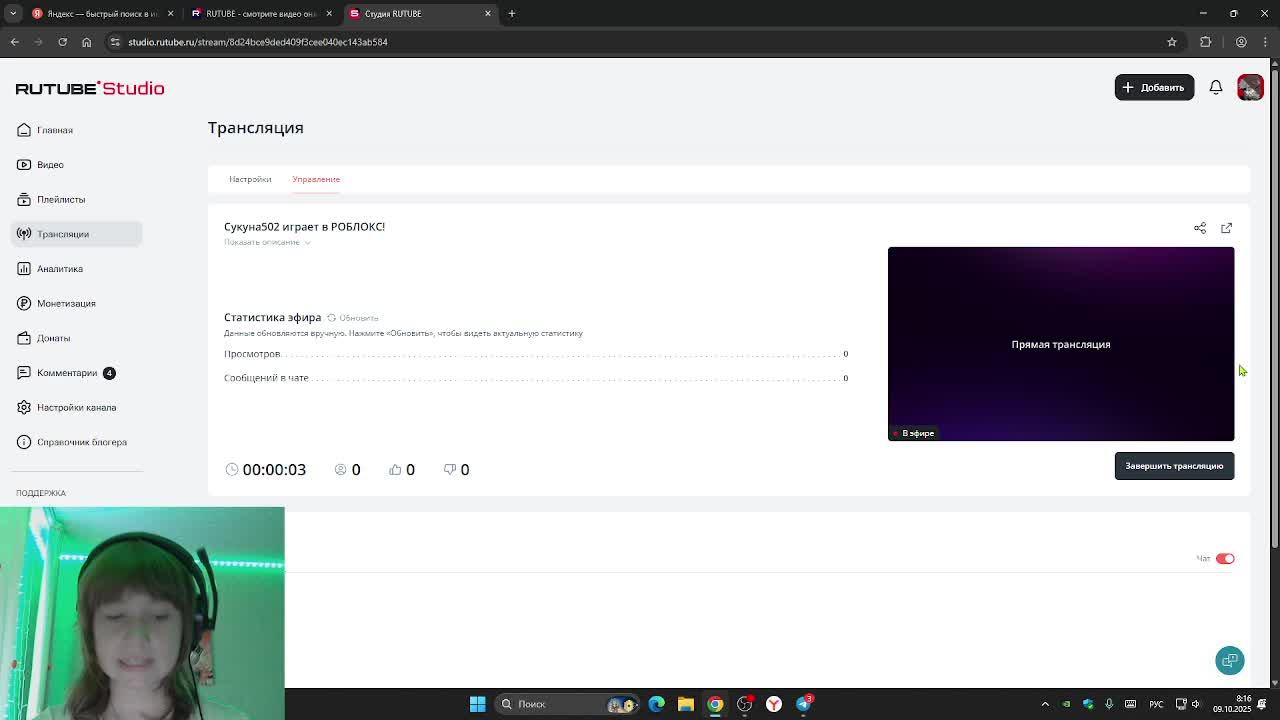The image size is (1280, 720).
Task: Click the site info icon in the address bar
Action: [115, 42]
